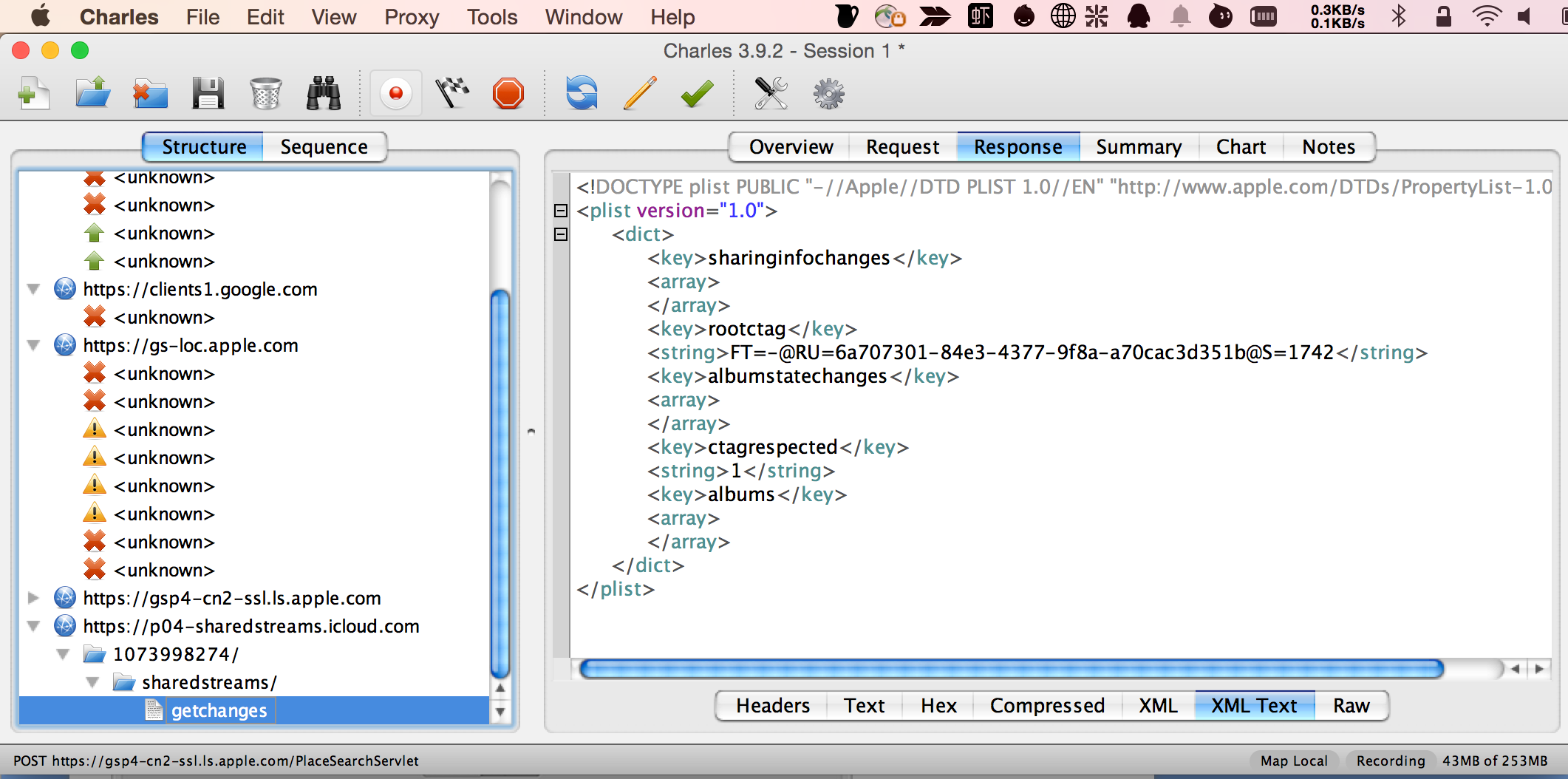
Task: Open the Request tab
Action: tap(903, 147)
